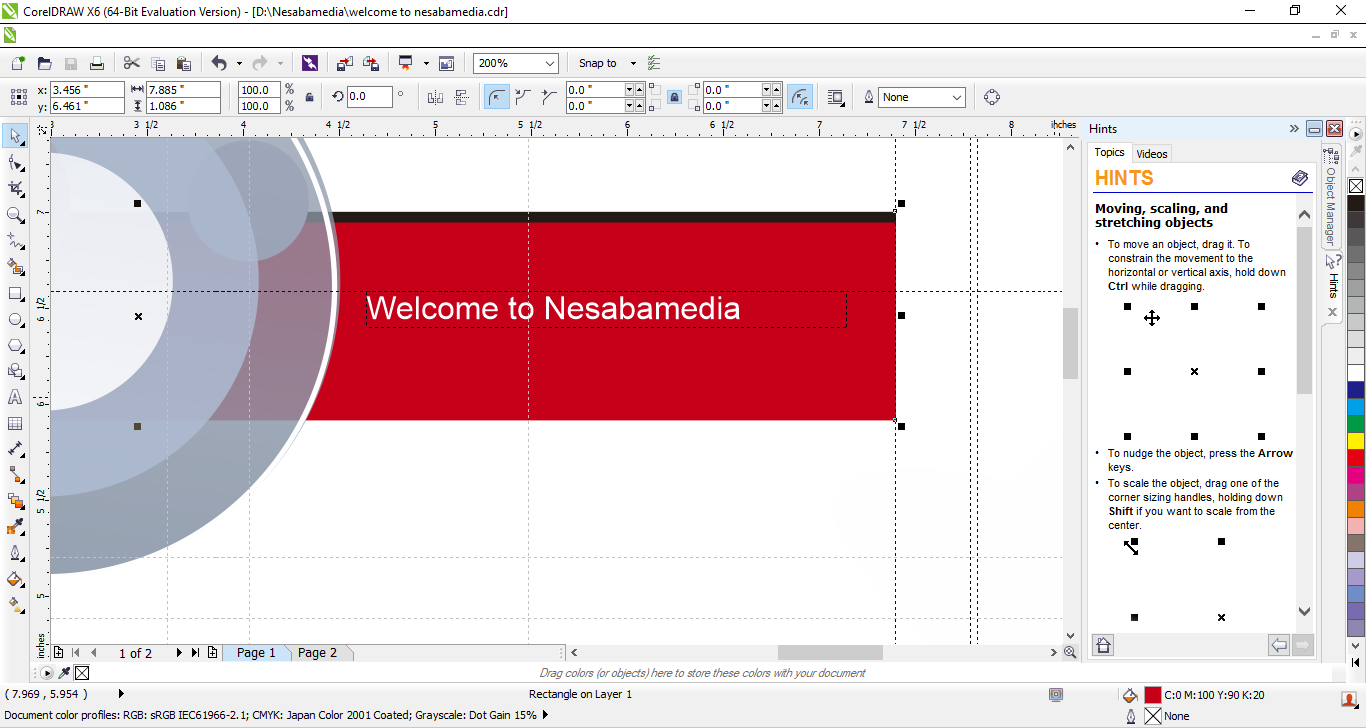This screenshot has height=728, width=1366.
Task: Toggle the lock ratio padlock
Action: (310, 97)
